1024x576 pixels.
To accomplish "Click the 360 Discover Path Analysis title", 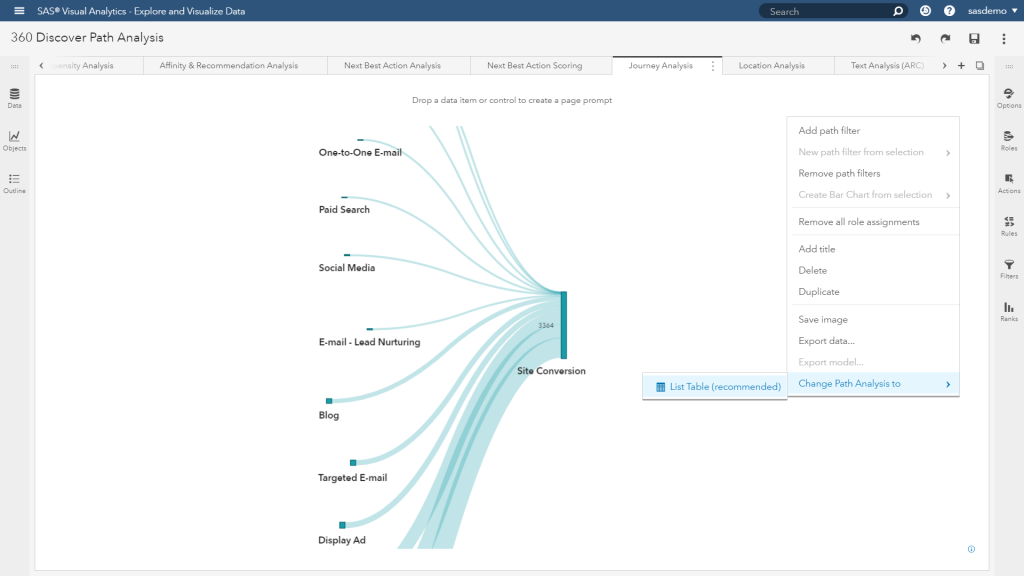I will click(87, 37).
